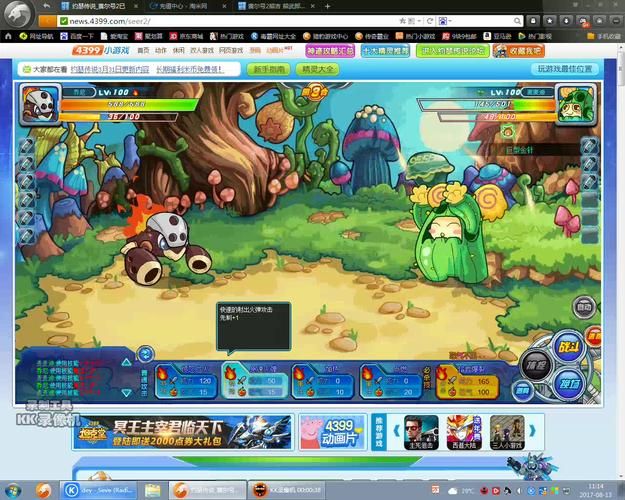Toggle the gray 自动 auto-battle button
The width and height of the screenshot is (625, 500).
[584, 307]
